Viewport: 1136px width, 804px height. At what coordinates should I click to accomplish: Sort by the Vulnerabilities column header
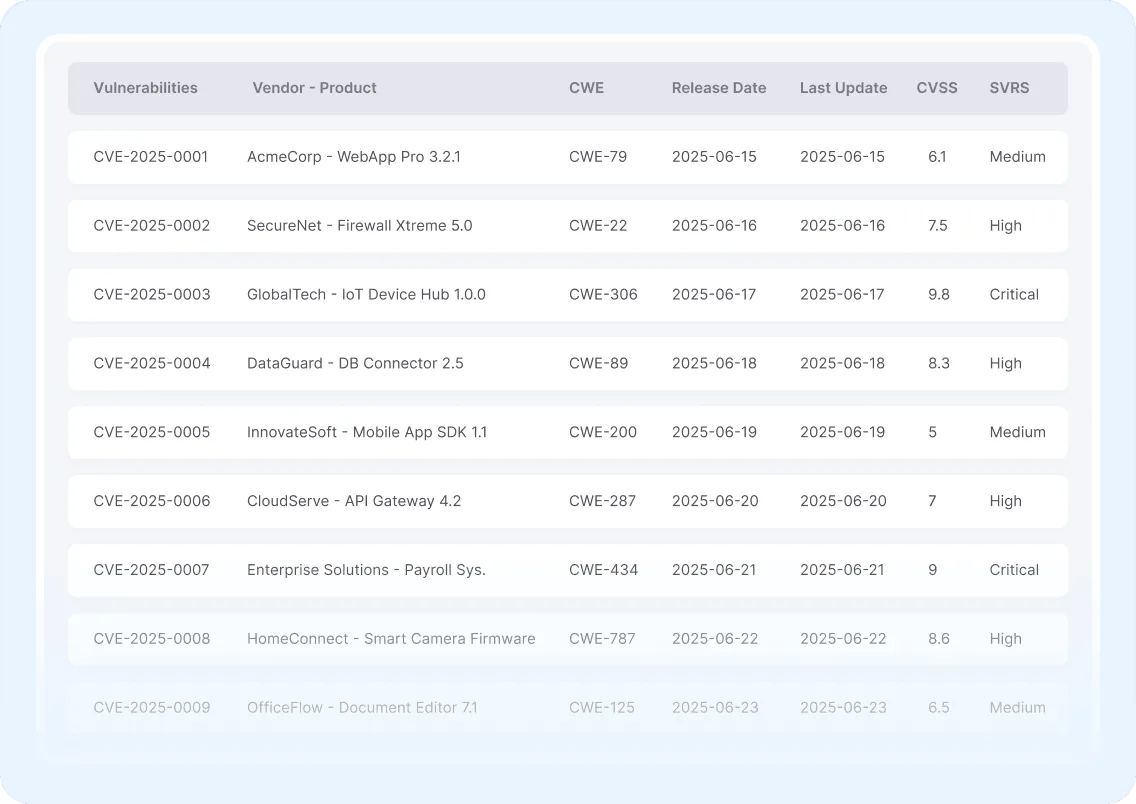click(x=145, y=88)
